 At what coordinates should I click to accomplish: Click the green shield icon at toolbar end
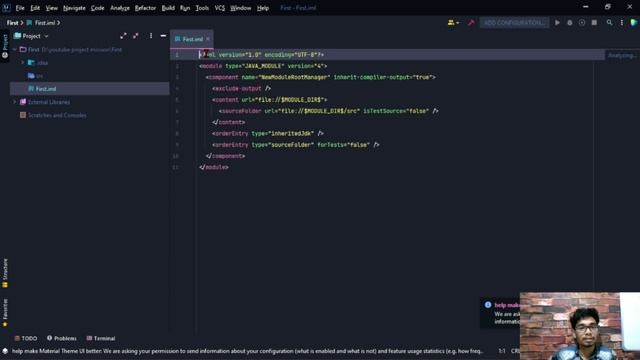point(633,23)
